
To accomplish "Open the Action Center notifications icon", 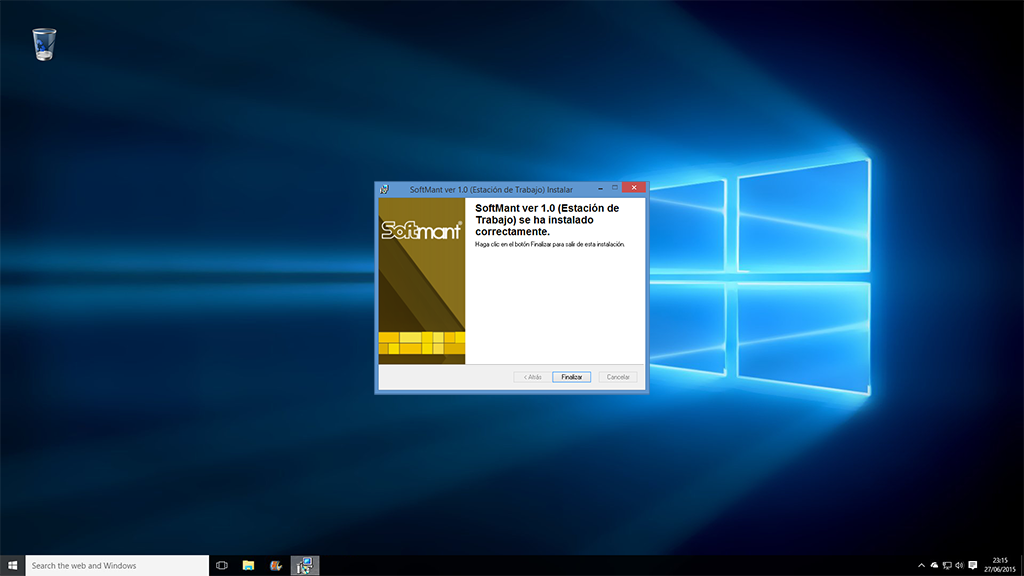I will click(x=973, y=565).
